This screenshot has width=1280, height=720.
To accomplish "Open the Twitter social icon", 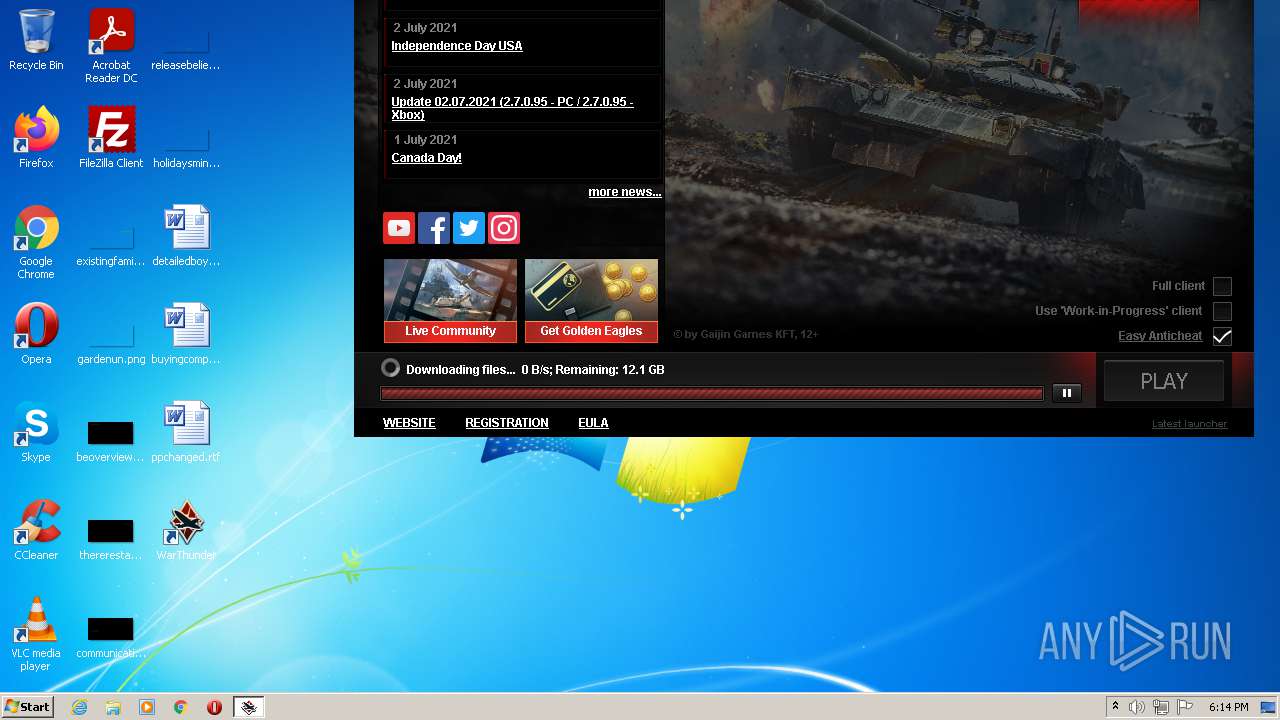I will (469, 228).
